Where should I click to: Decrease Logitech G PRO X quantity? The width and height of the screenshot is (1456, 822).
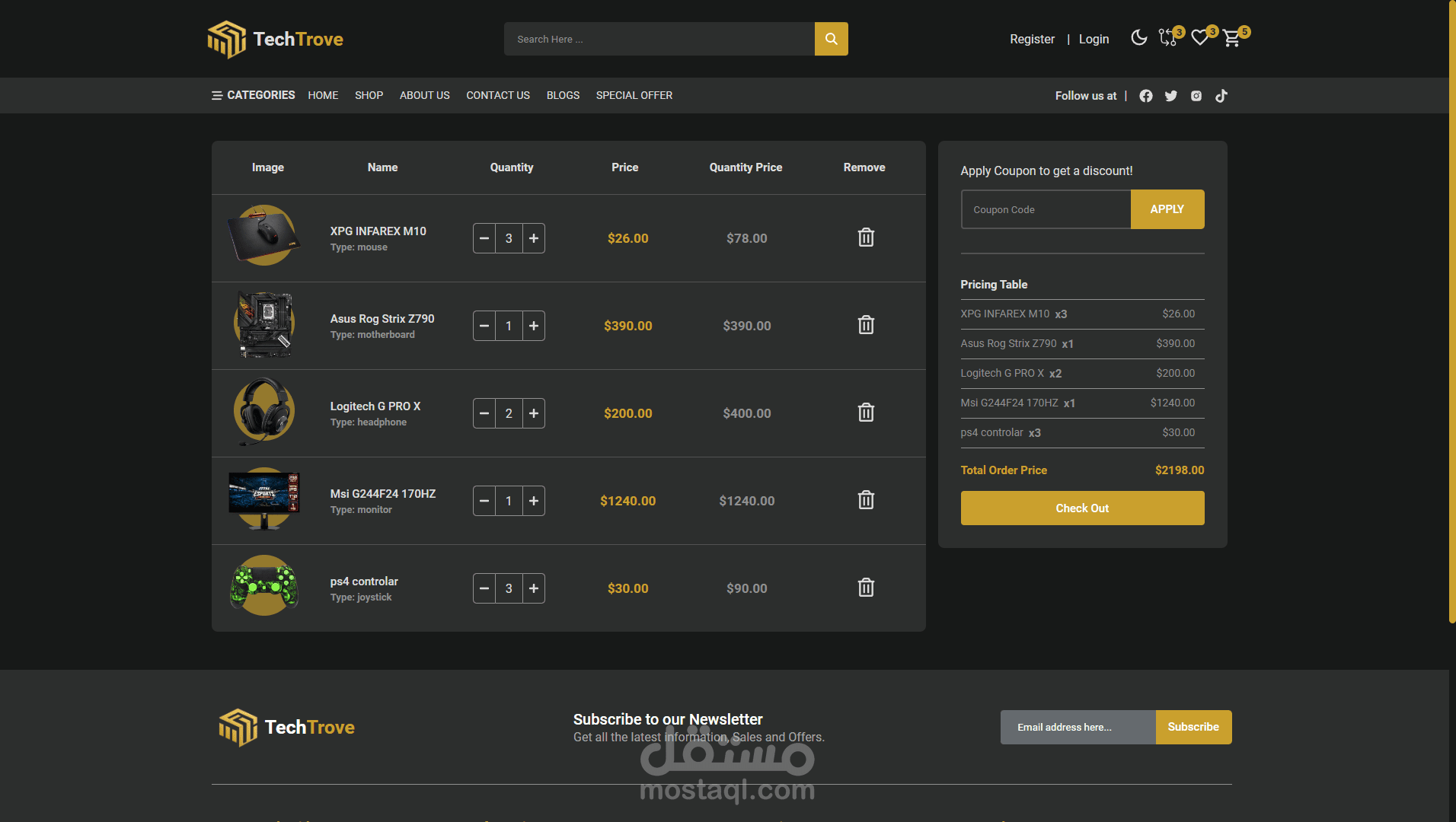[x=484, y=413]
